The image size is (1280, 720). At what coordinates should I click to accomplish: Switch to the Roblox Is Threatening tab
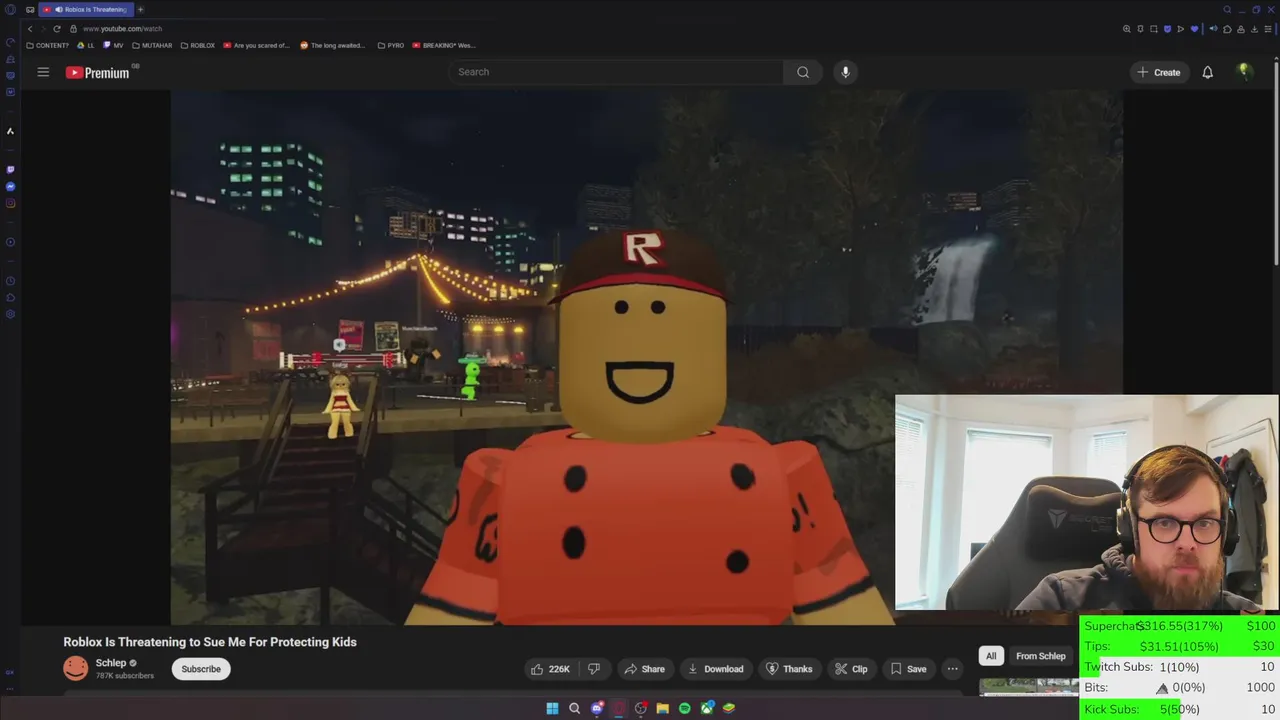tap(86, 9)
